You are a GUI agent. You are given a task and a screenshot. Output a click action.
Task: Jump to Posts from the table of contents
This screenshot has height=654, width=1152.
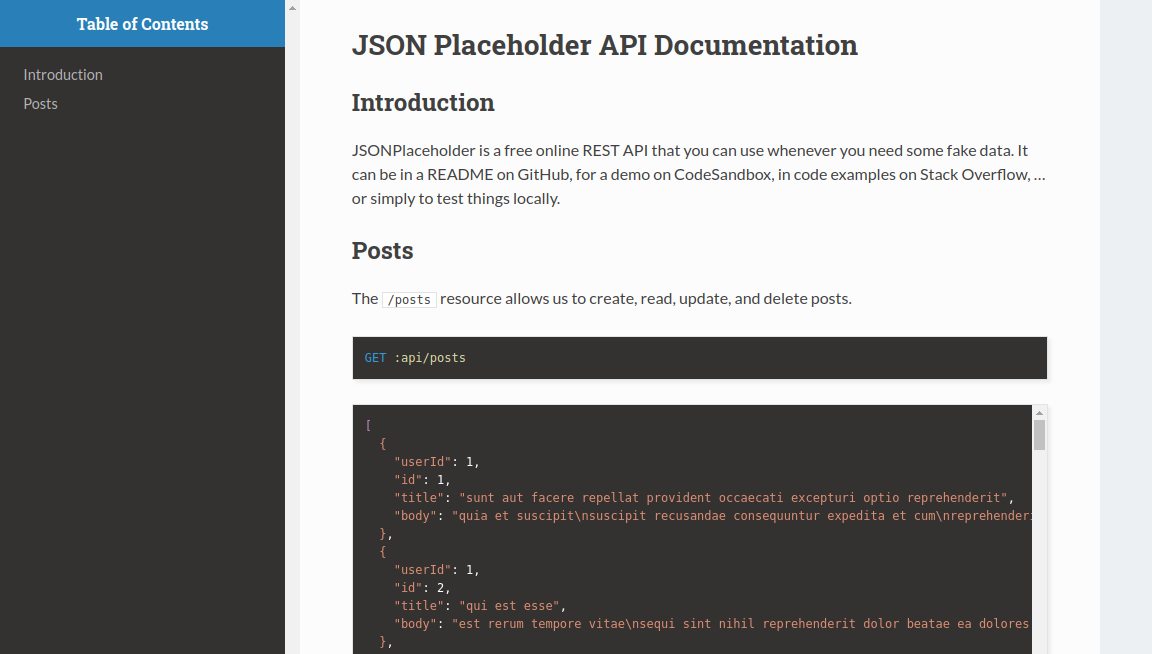coord(41,104)
